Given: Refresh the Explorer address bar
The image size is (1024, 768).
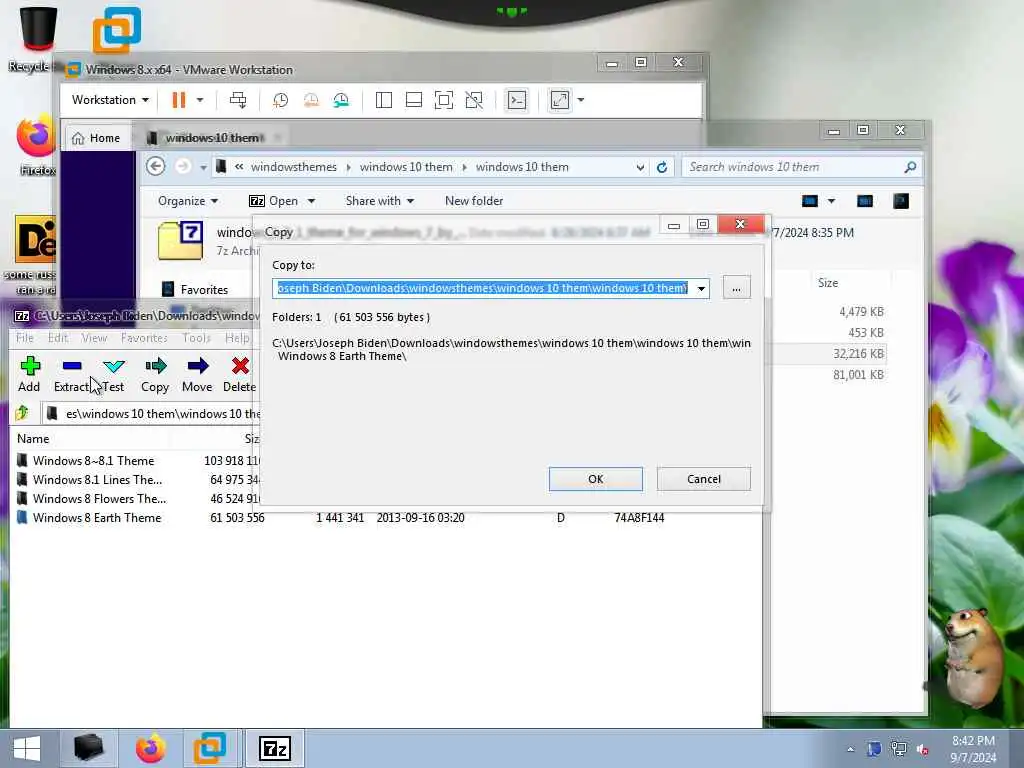Looking at the screenshot, I should (x=662, y=167).
